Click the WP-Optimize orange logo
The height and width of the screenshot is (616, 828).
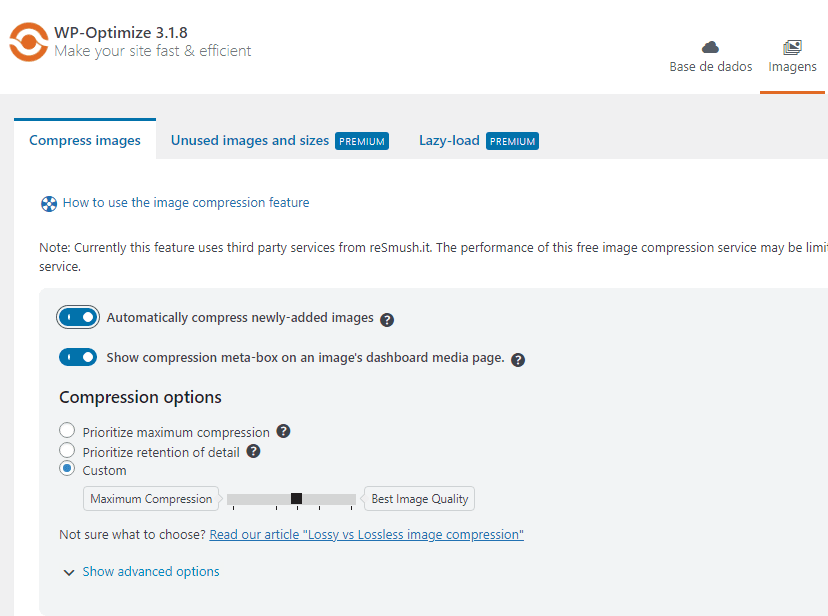pyautogui.click(x=29, y=42)
